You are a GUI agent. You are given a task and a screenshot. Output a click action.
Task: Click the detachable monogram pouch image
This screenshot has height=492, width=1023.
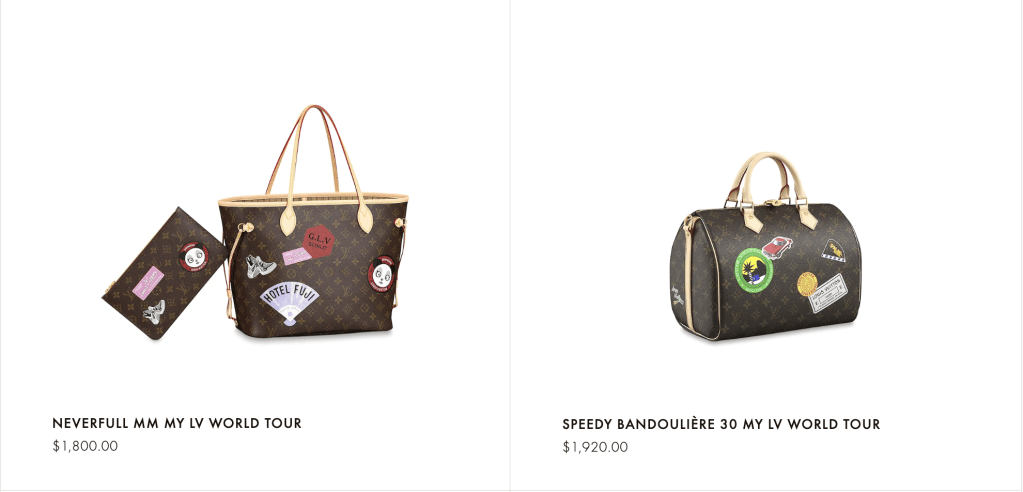(x=165, y=273)
